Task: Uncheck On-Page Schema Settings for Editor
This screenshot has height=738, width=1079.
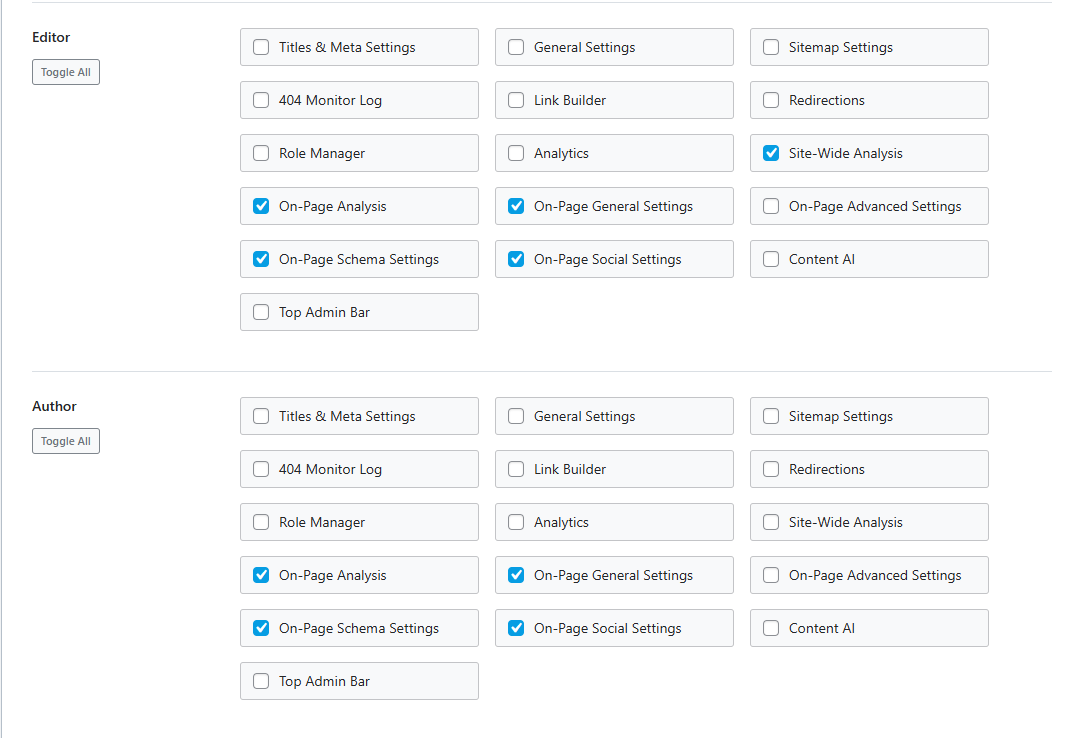Action: coord(261,259)
